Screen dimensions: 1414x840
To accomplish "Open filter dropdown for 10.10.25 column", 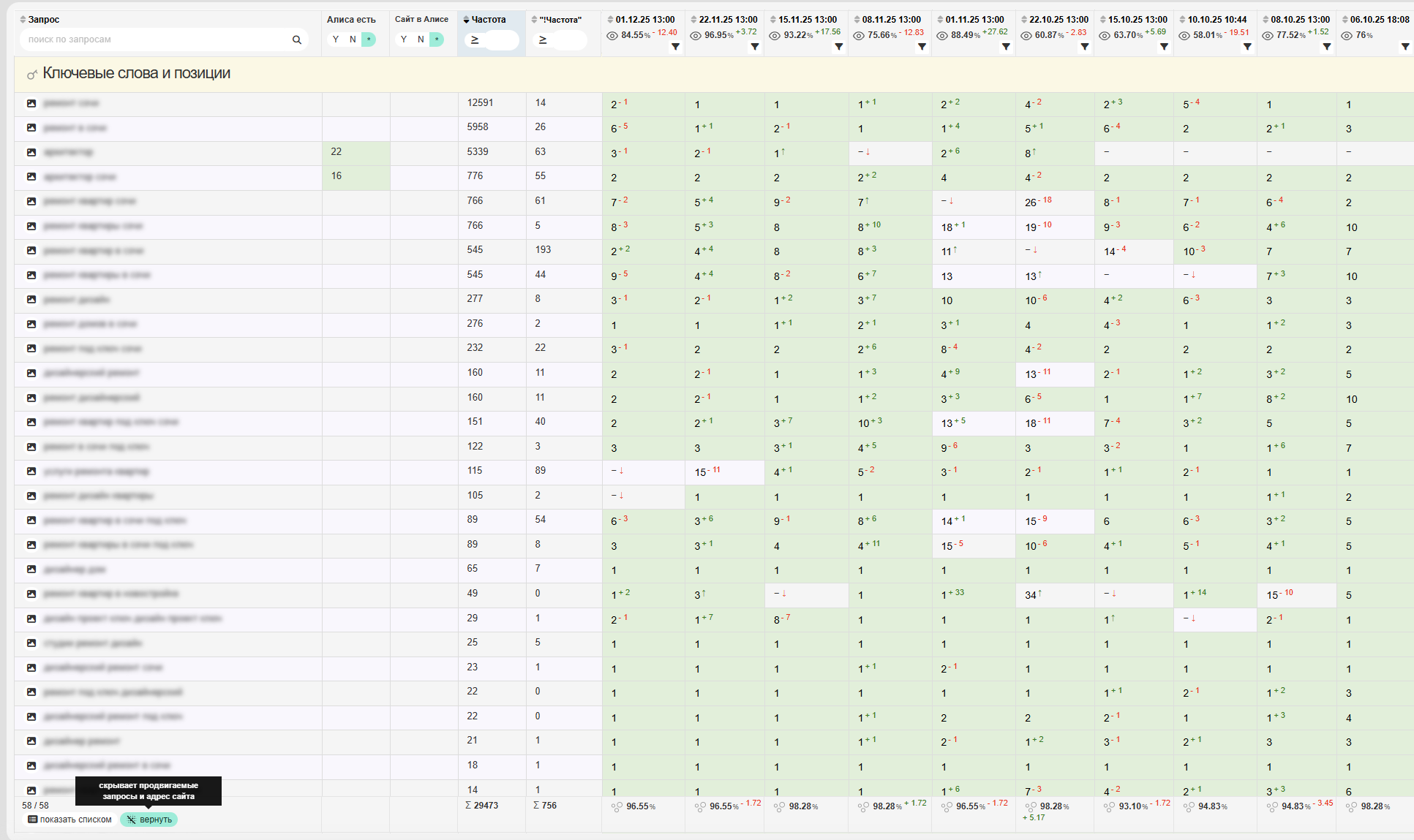I will [1247, 47].
